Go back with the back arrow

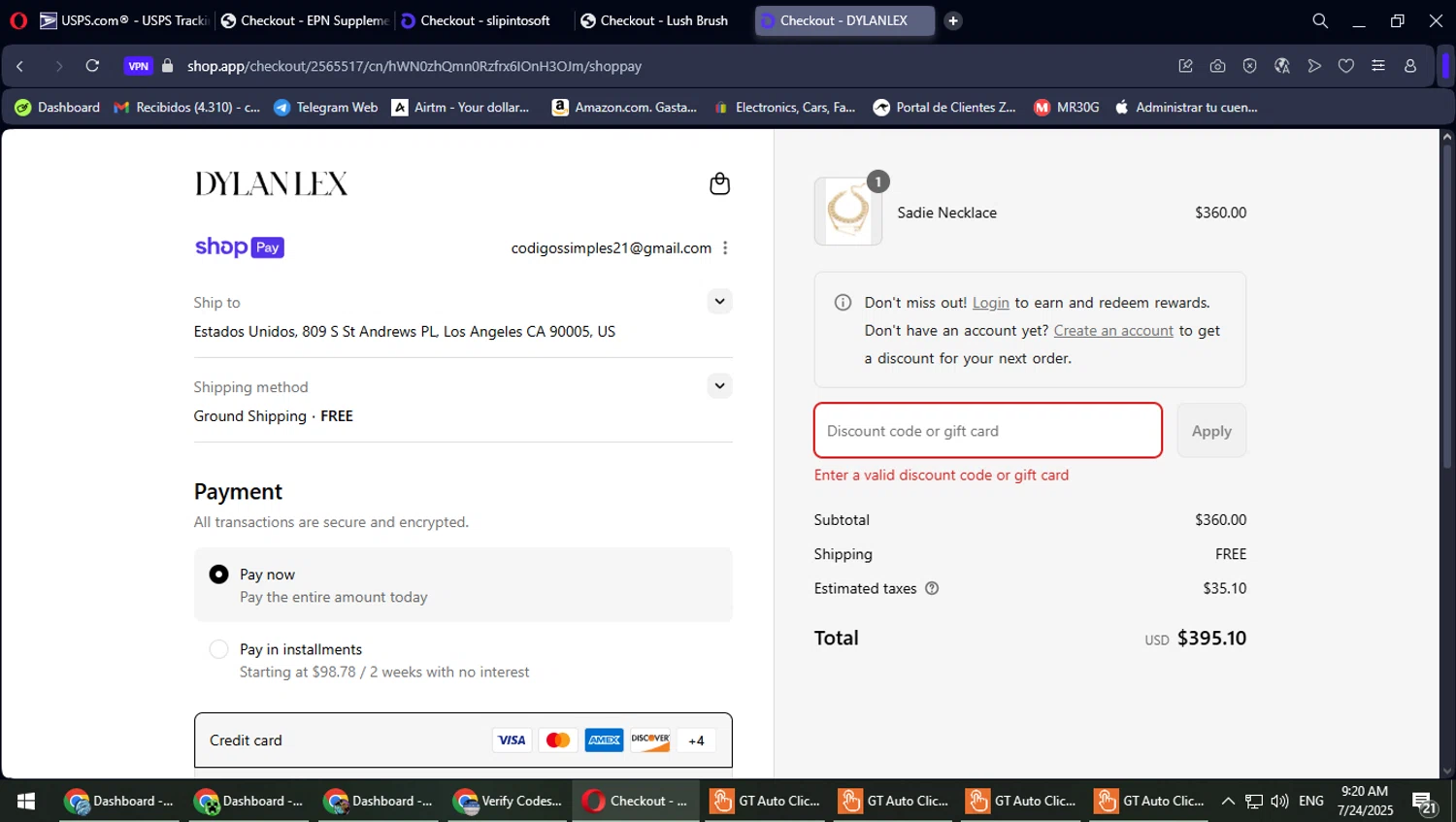(x=20, y=66)
